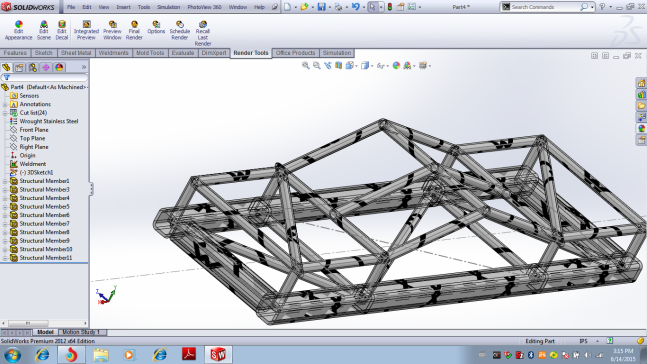The image size is (647, 364).
Task: Open the File Explorer task pane tab
Action: click(x=641, y=106)
